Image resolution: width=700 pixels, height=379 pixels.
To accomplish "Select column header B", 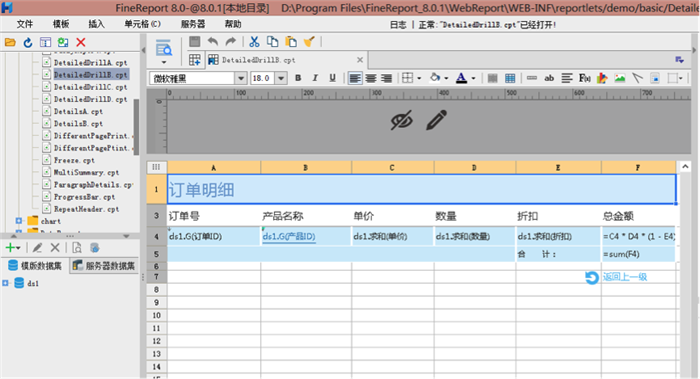I will (x=305, y=167).
